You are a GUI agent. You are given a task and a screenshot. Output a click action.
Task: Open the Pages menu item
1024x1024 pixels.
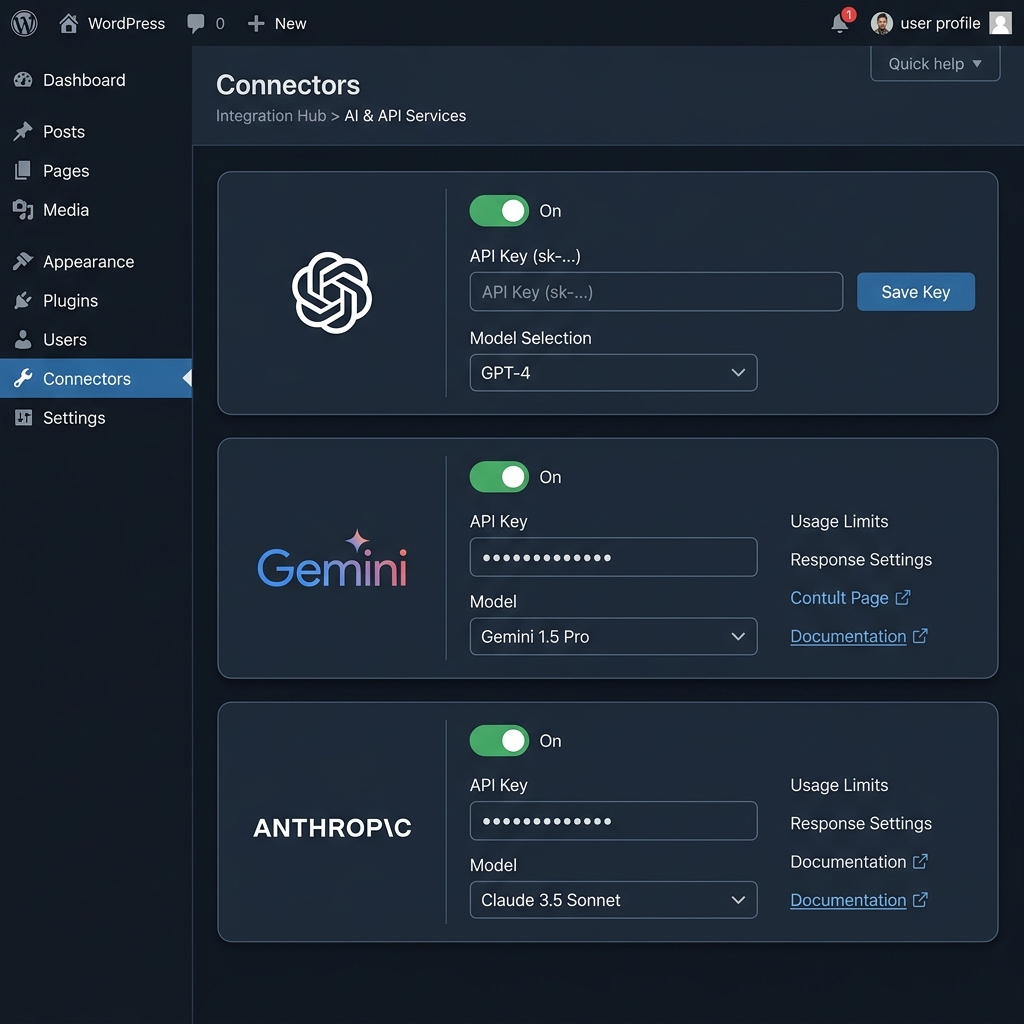click(96, 170)
